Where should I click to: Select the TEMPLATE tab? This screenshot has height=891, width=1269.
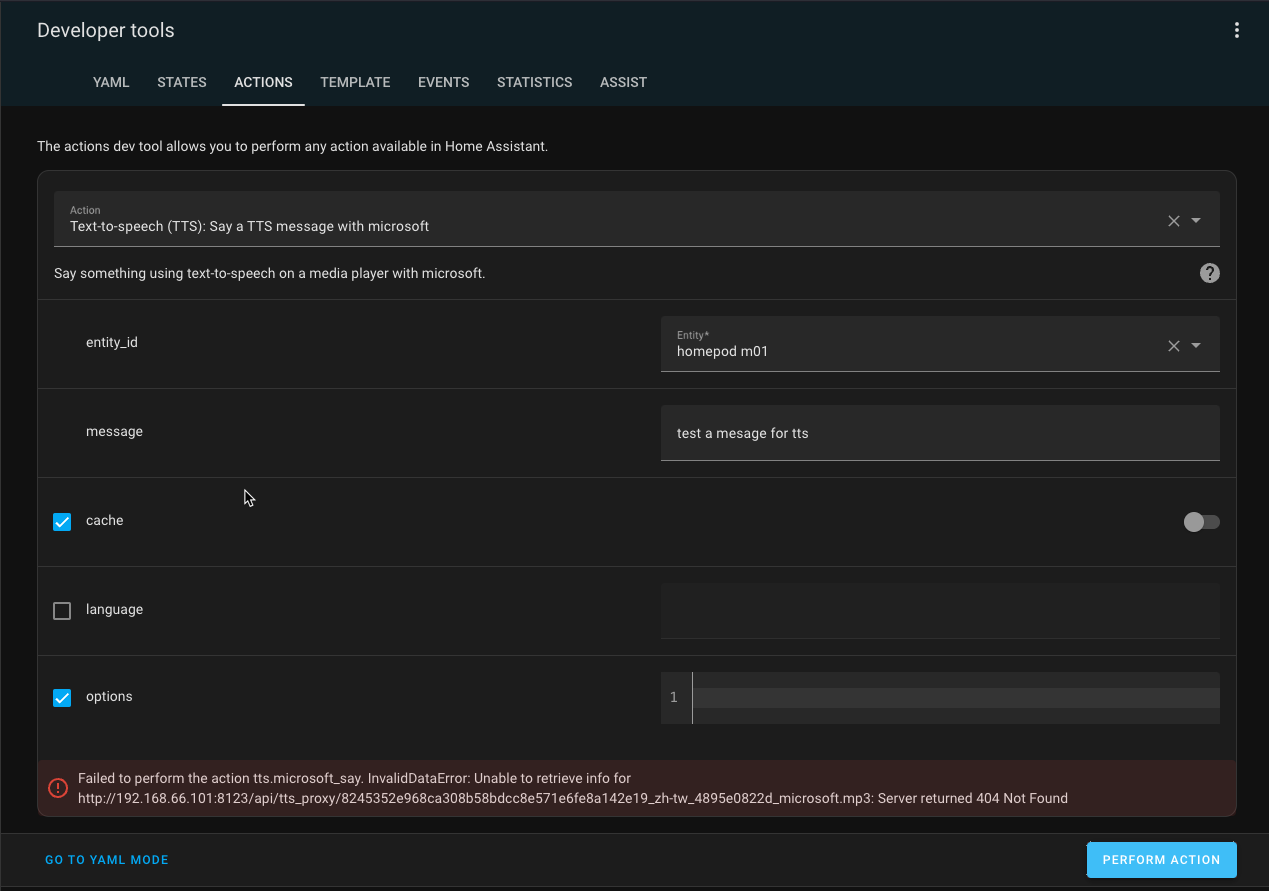pos(355,82)
